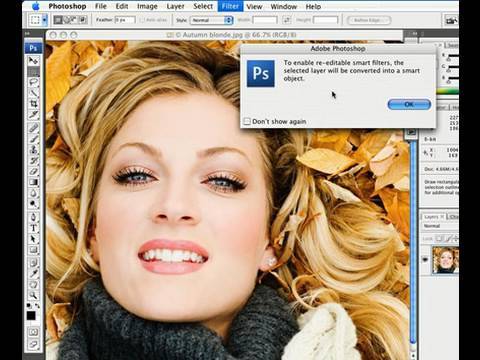Switch default foreground and background colors icon
Viewport: 480px width, 360px height.
tap(29, 306)
